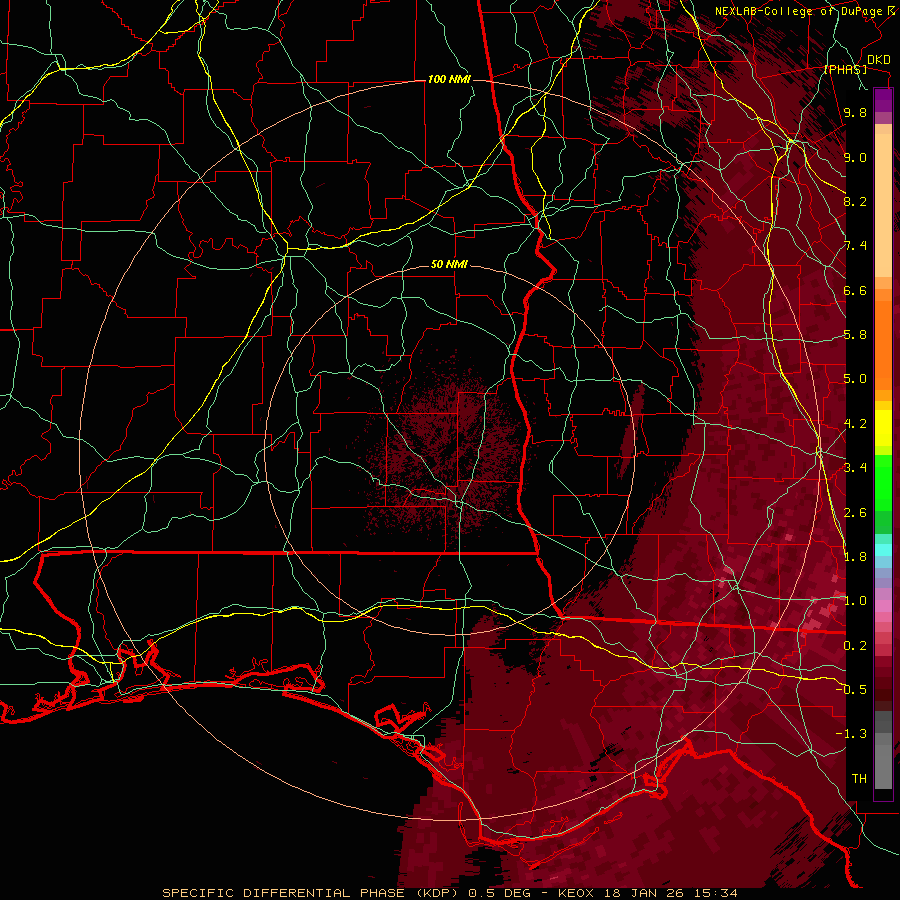
Task: Click the 4.2 value on the scale
Action: tap(855, 424)
